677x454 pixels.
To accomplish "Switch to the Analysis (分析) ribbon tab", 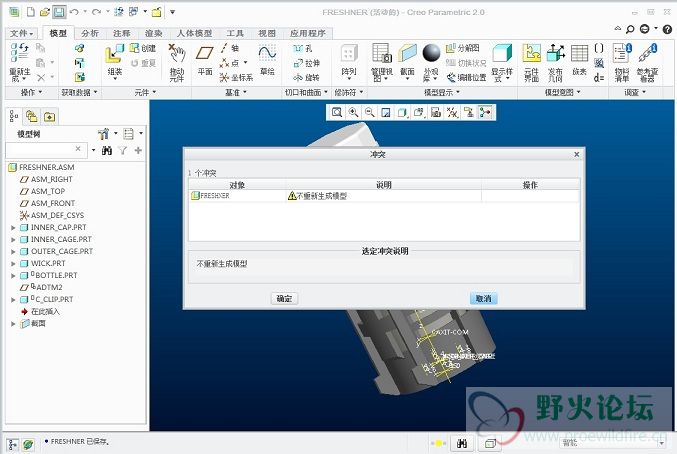I will (x=90, y=33).
